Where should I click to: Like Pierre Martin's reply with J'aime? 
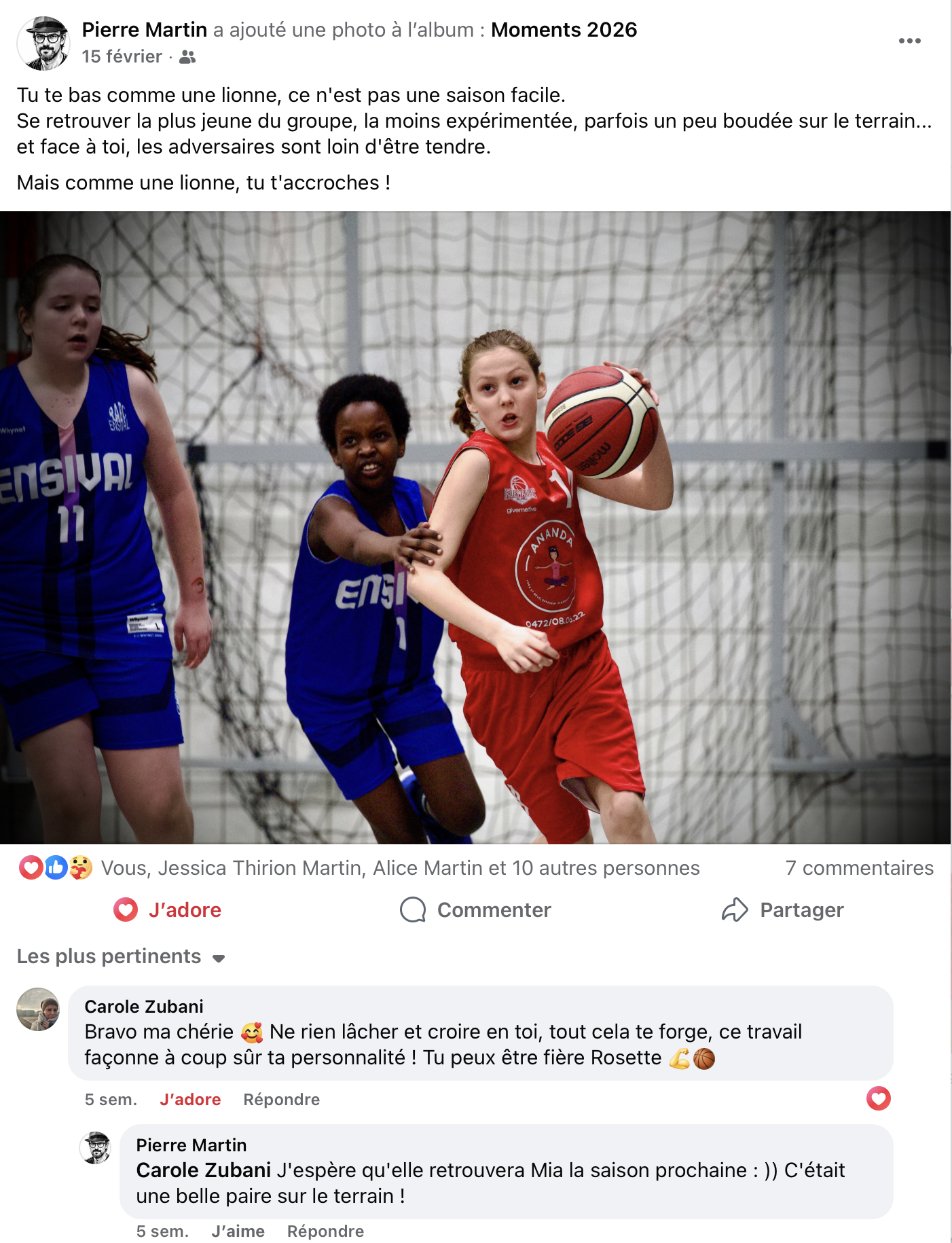tap(238, 1231)
